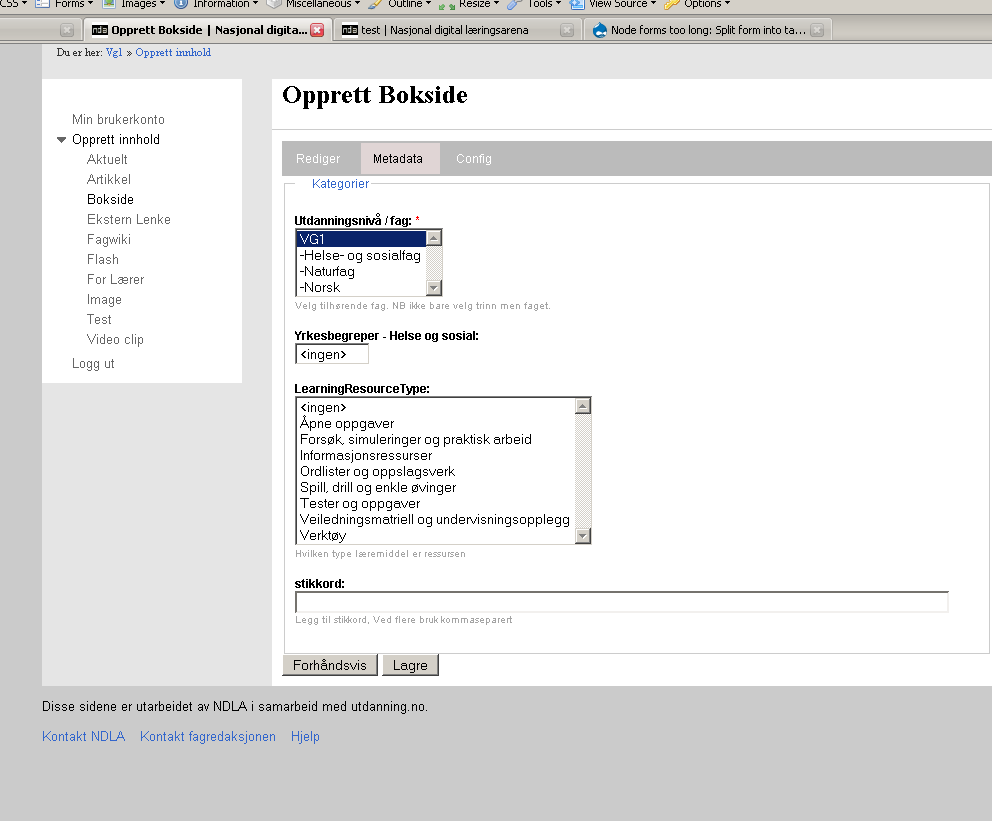This screenshot has height=821, width=992.
Task: Select 'Verktøy' resource type
Action: tap(436, 535)
